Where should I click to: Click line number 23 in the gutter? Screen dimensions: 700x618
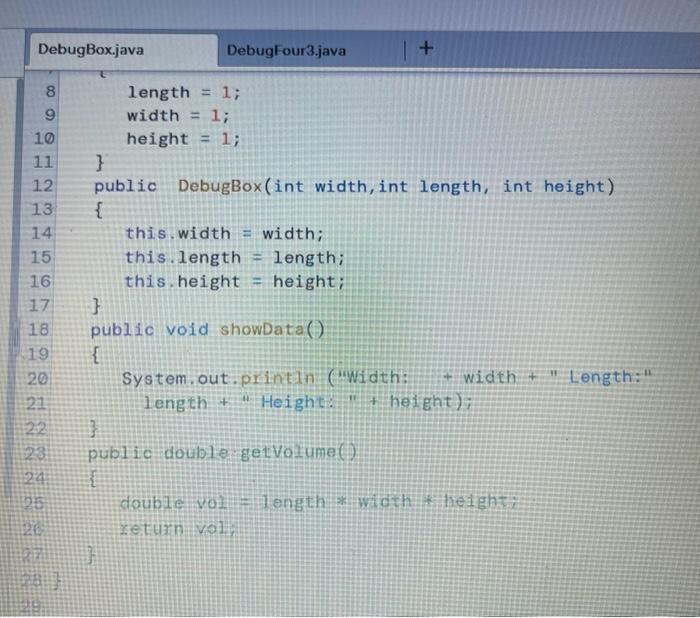pos(35,453)
